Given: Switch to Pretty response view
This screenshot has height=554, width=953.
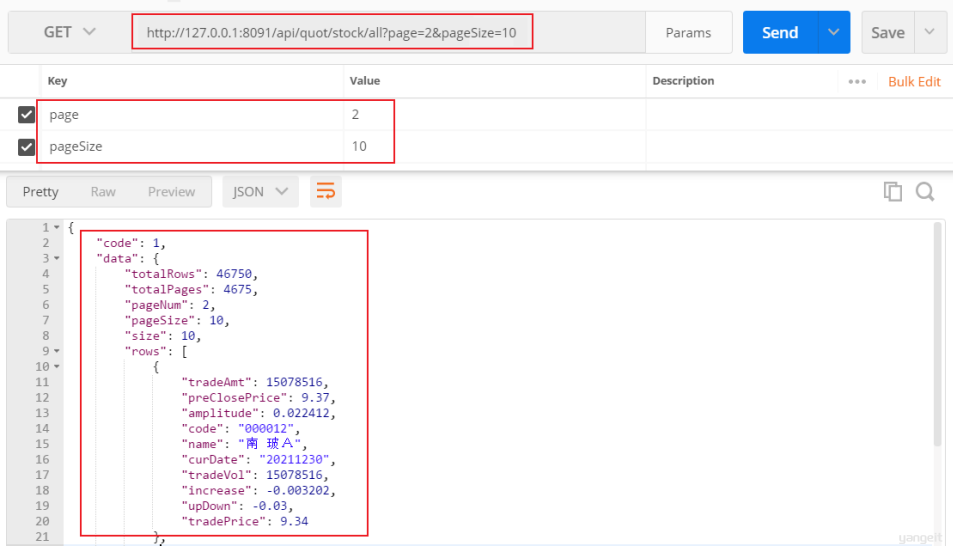Looking at the screenshot, I should coord(41,192).
